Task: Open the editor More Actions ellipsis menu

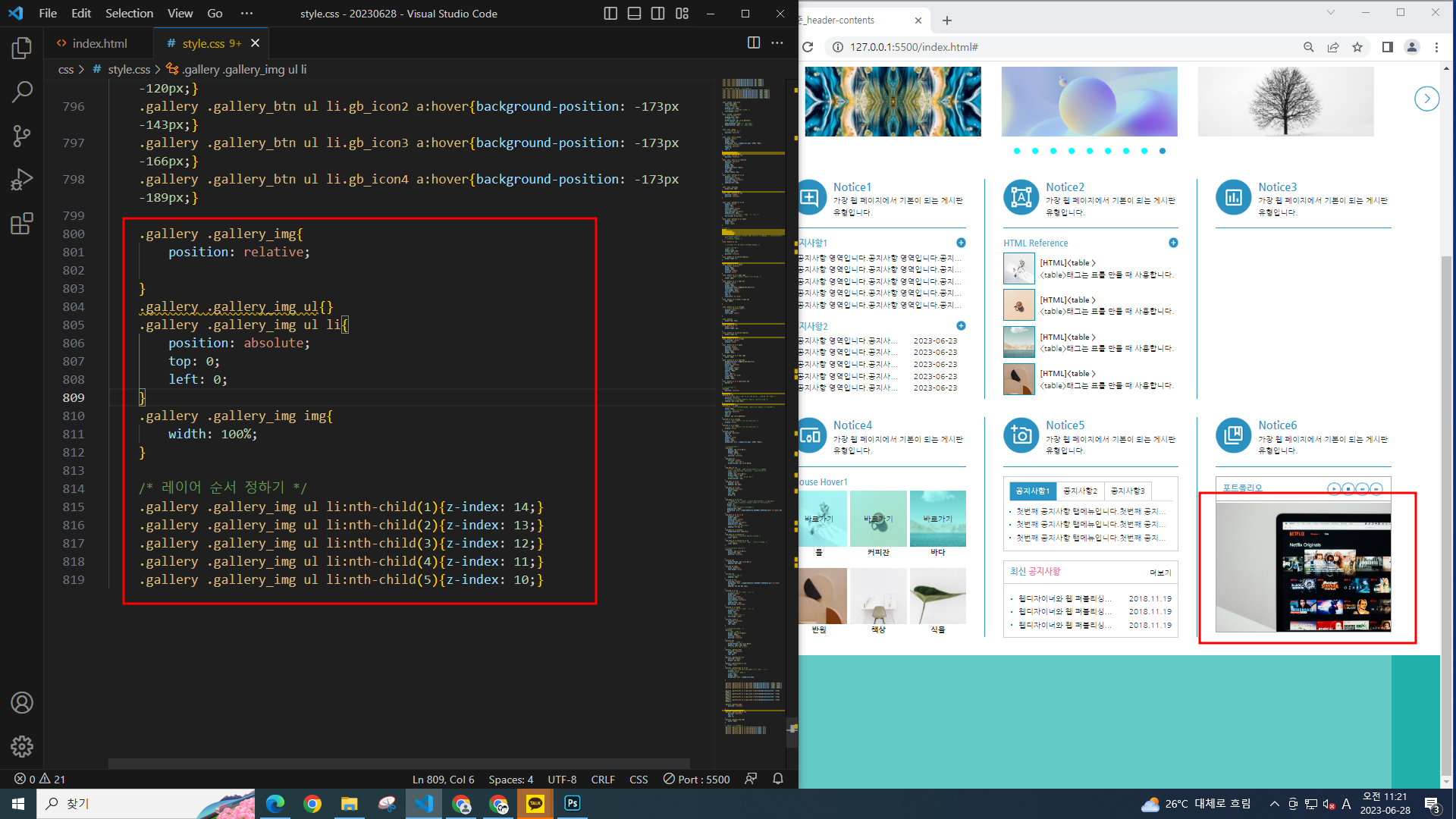Action: point(777,43)
